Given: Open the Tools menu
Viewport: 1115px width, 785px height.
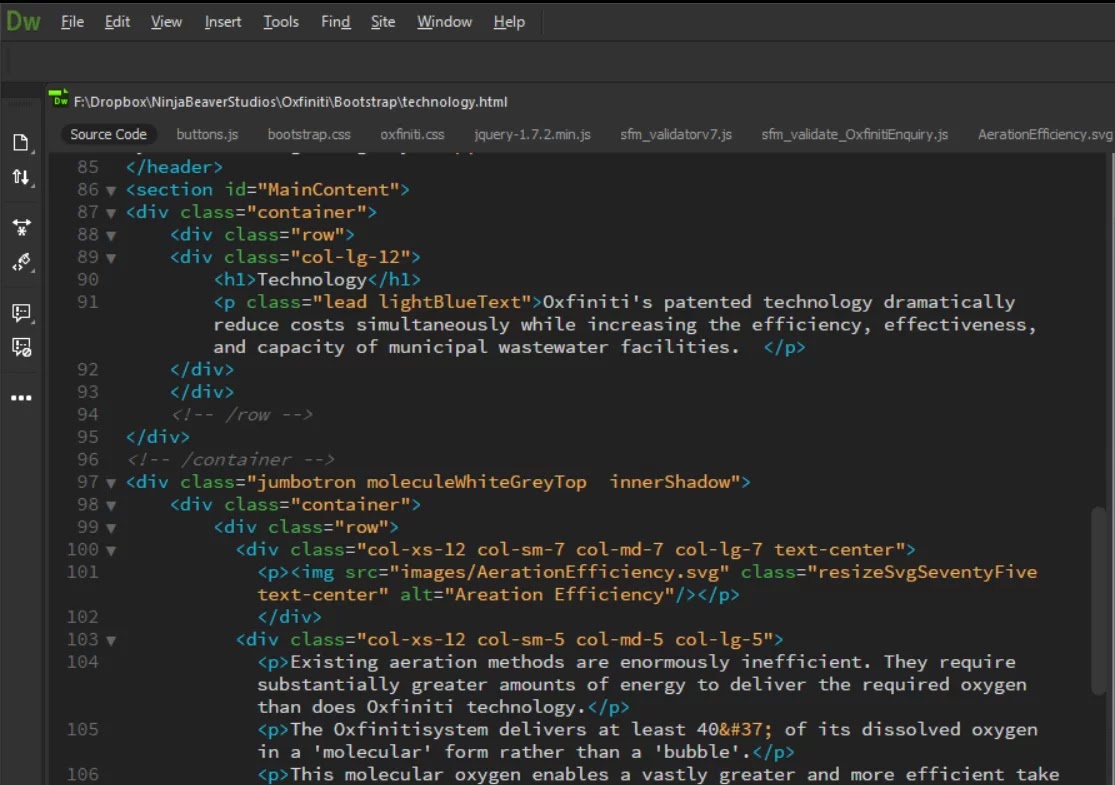Looking at the screenshot, I should 281,22.
